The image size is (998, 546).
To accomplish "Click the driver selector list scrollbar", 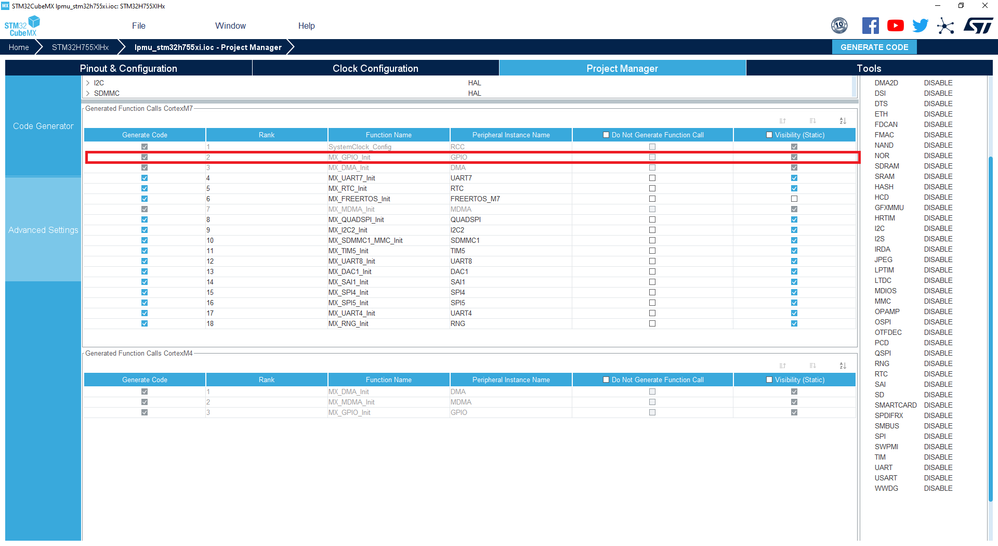I will [854, 87].
